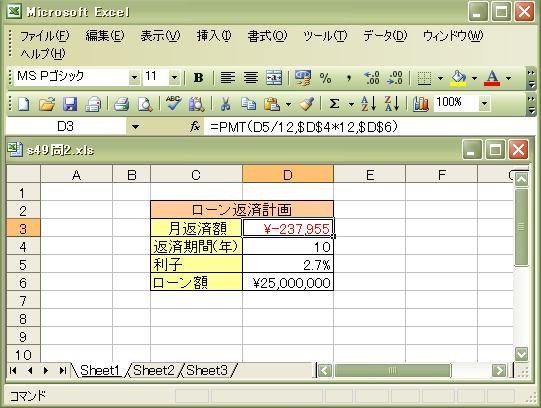Toggle left alignment button
541x408 pixels.
click(x=228, y=78)
